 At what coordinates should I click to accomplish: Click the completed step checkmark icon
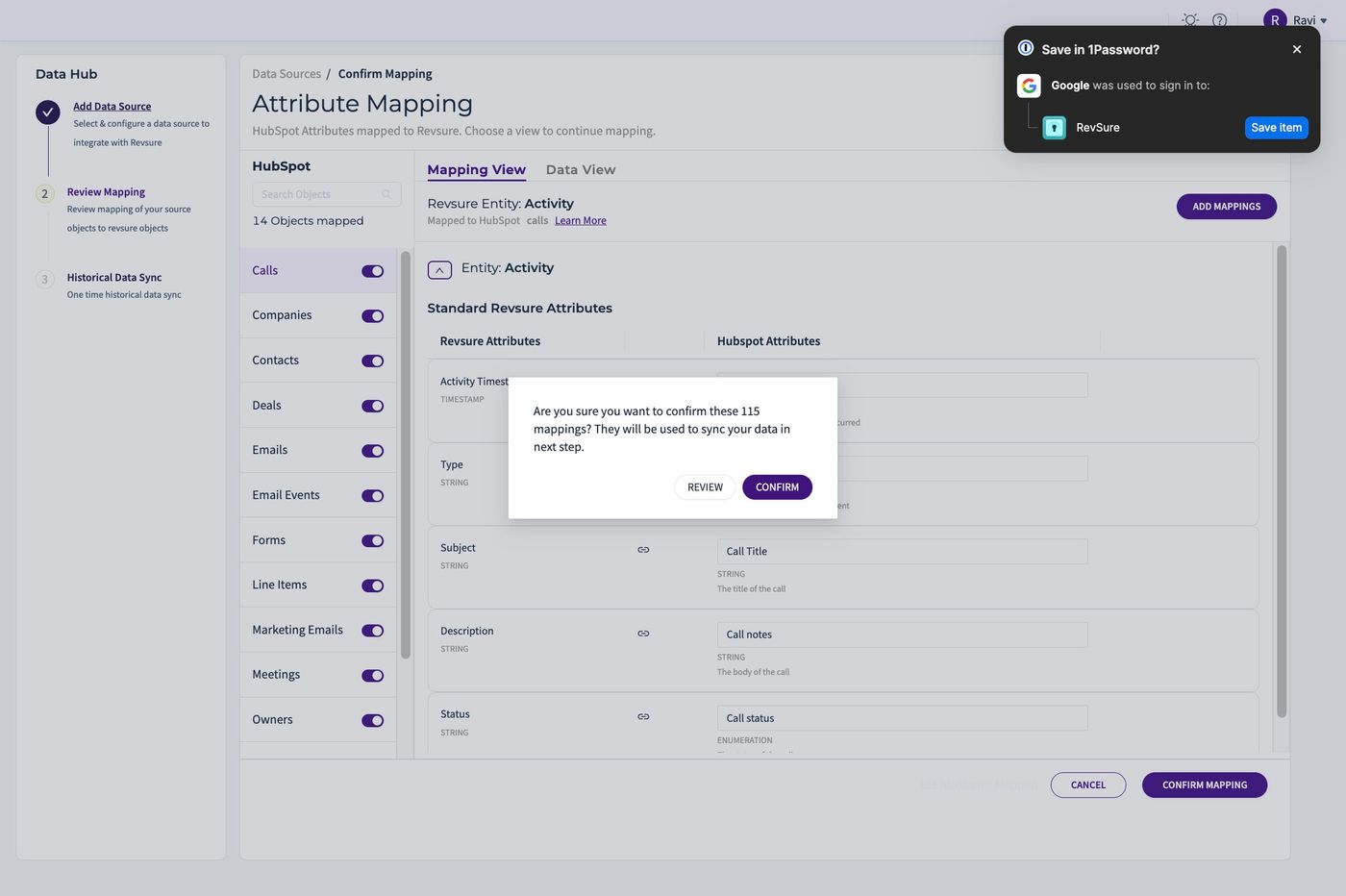48,112
